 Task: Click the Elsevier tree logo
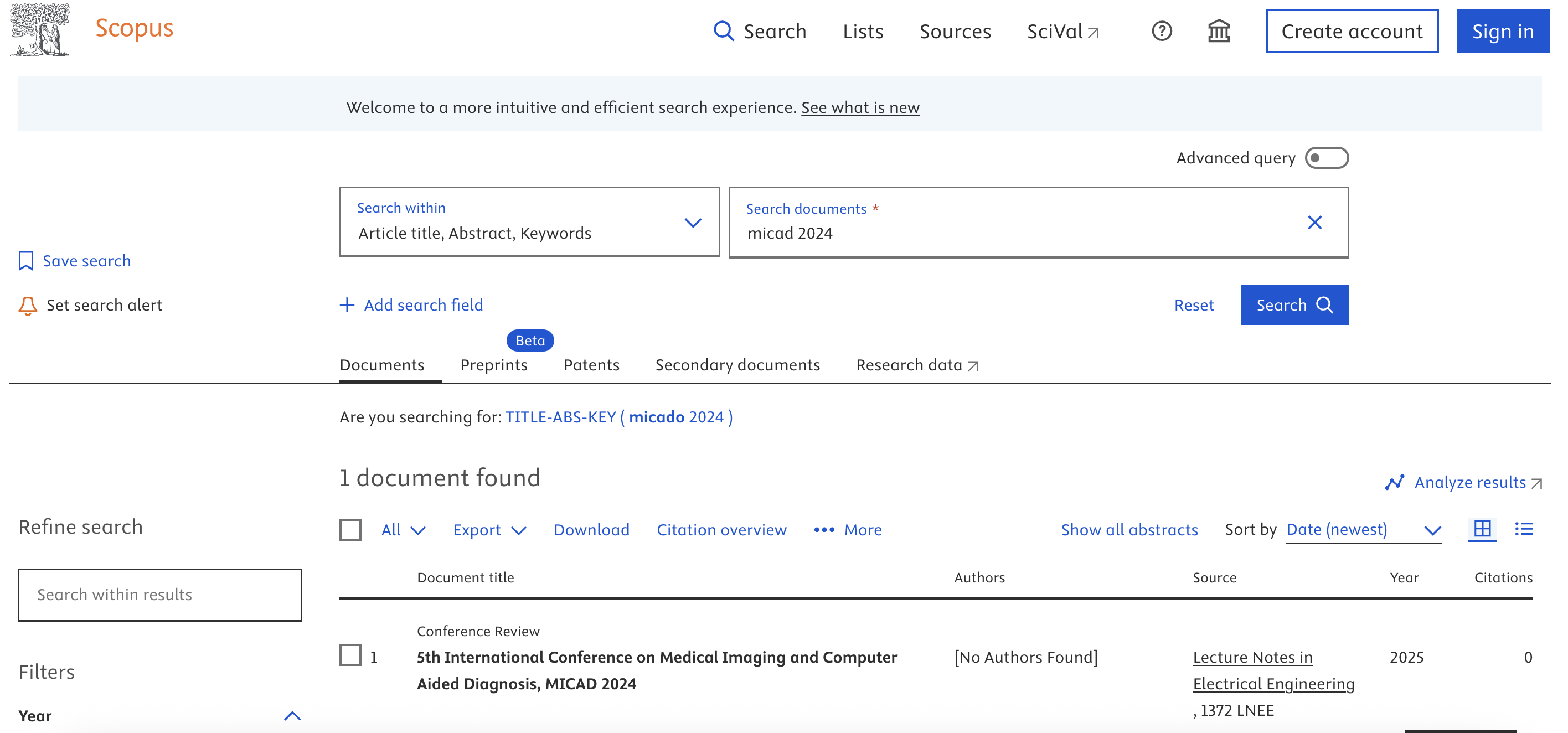point(39,30)
